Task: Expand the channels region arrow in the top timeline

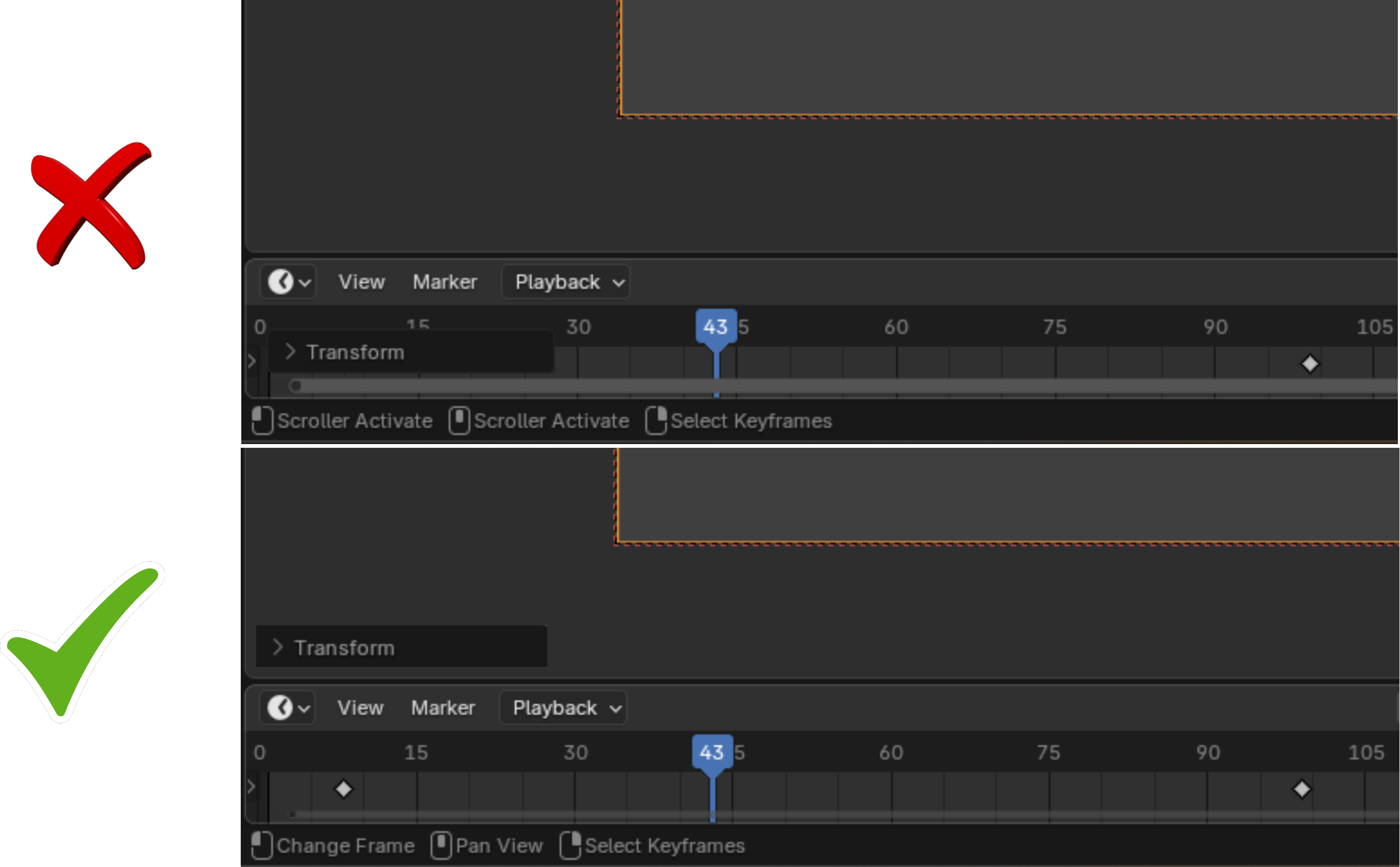Action: coord(251,361)
